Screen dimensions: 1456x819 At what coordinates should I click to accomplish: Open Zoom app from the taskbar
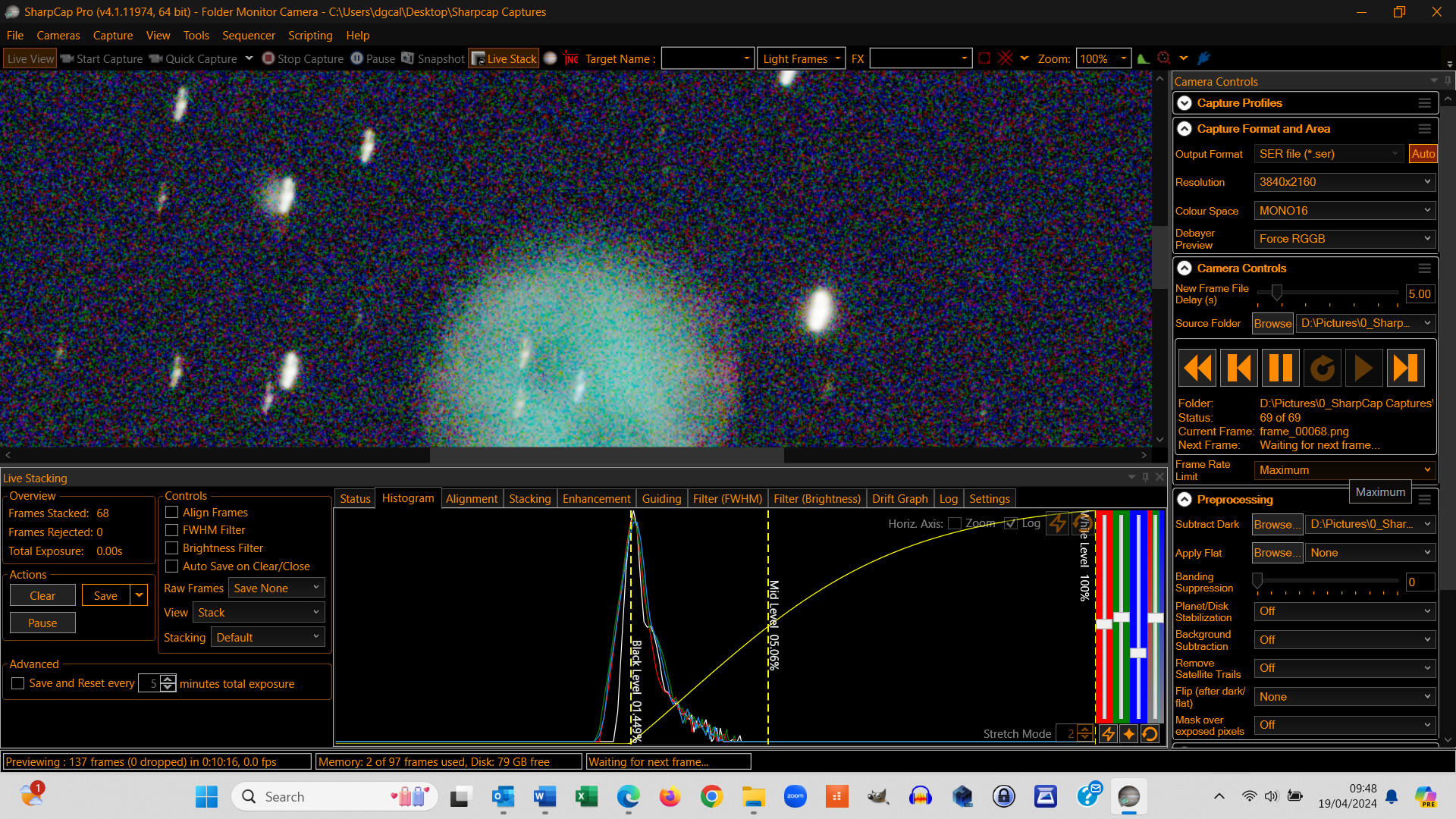click(795, 796)
